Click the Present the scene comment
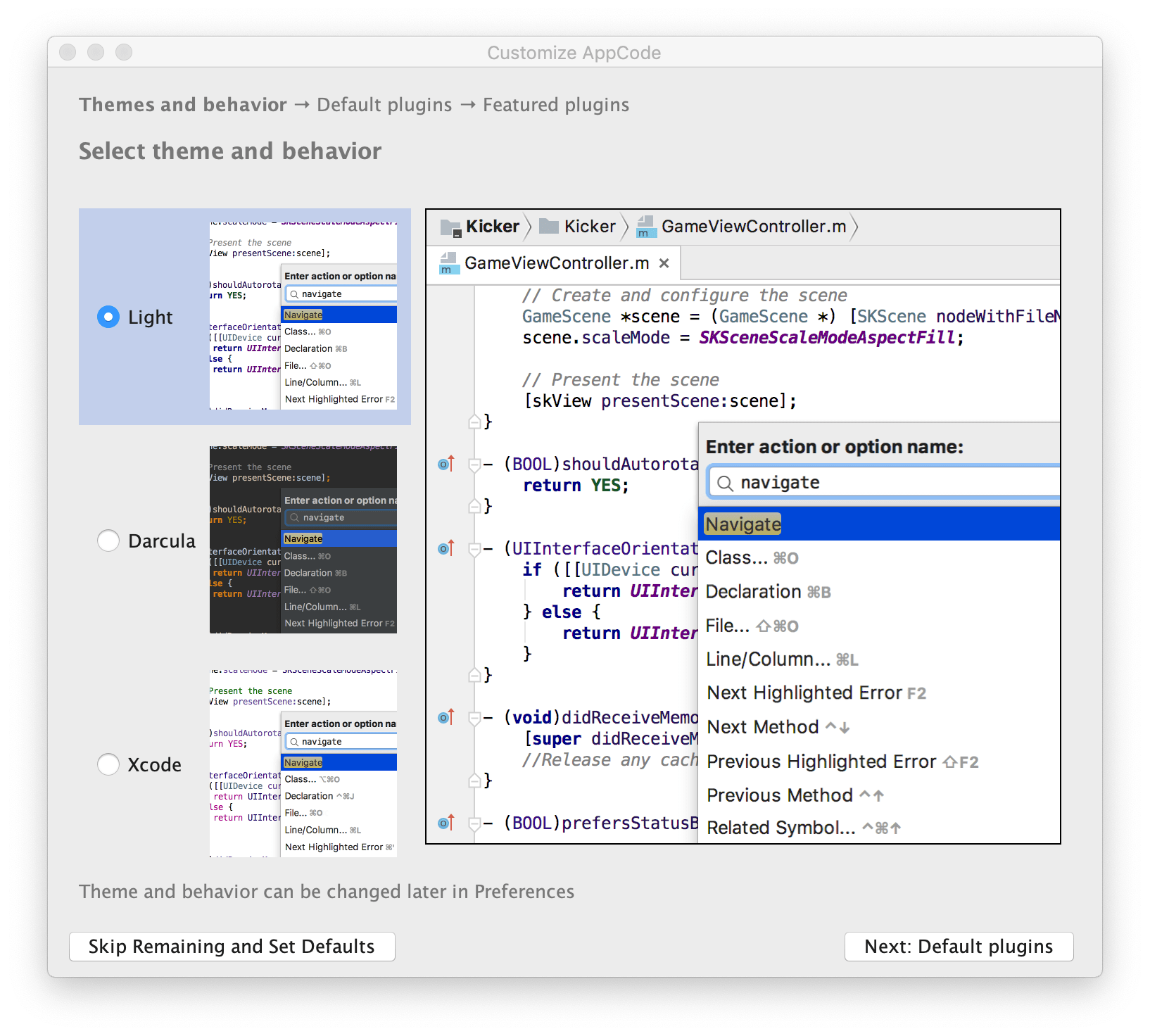The image size is (1150, 1036). 621,380
